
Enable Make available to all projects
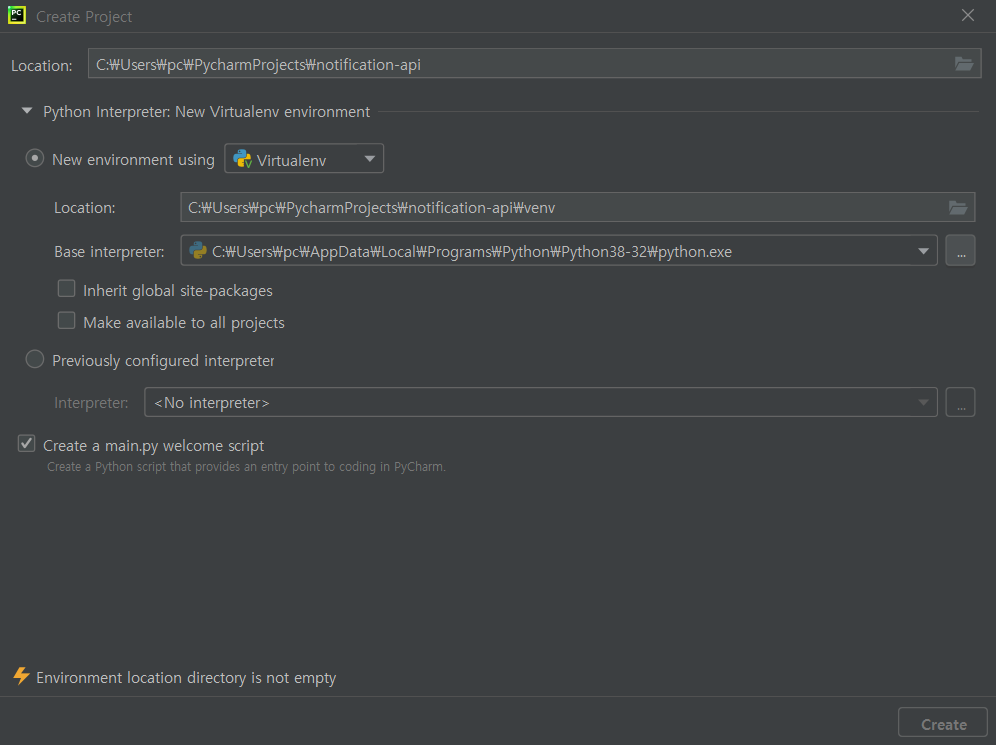coord(66,321)
